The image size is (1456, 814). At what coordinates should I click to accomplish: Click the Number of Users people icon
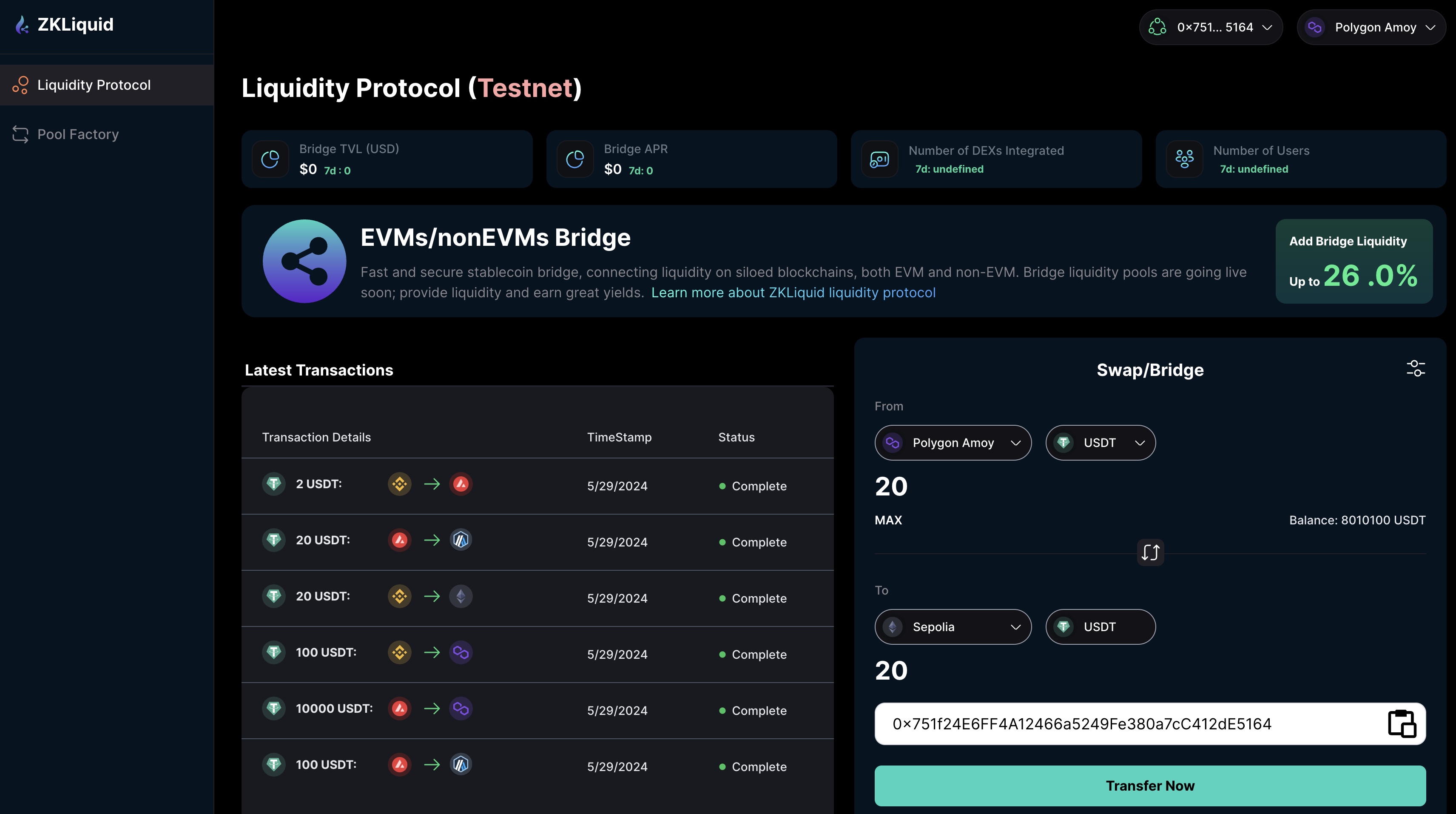click(1184, 159)
